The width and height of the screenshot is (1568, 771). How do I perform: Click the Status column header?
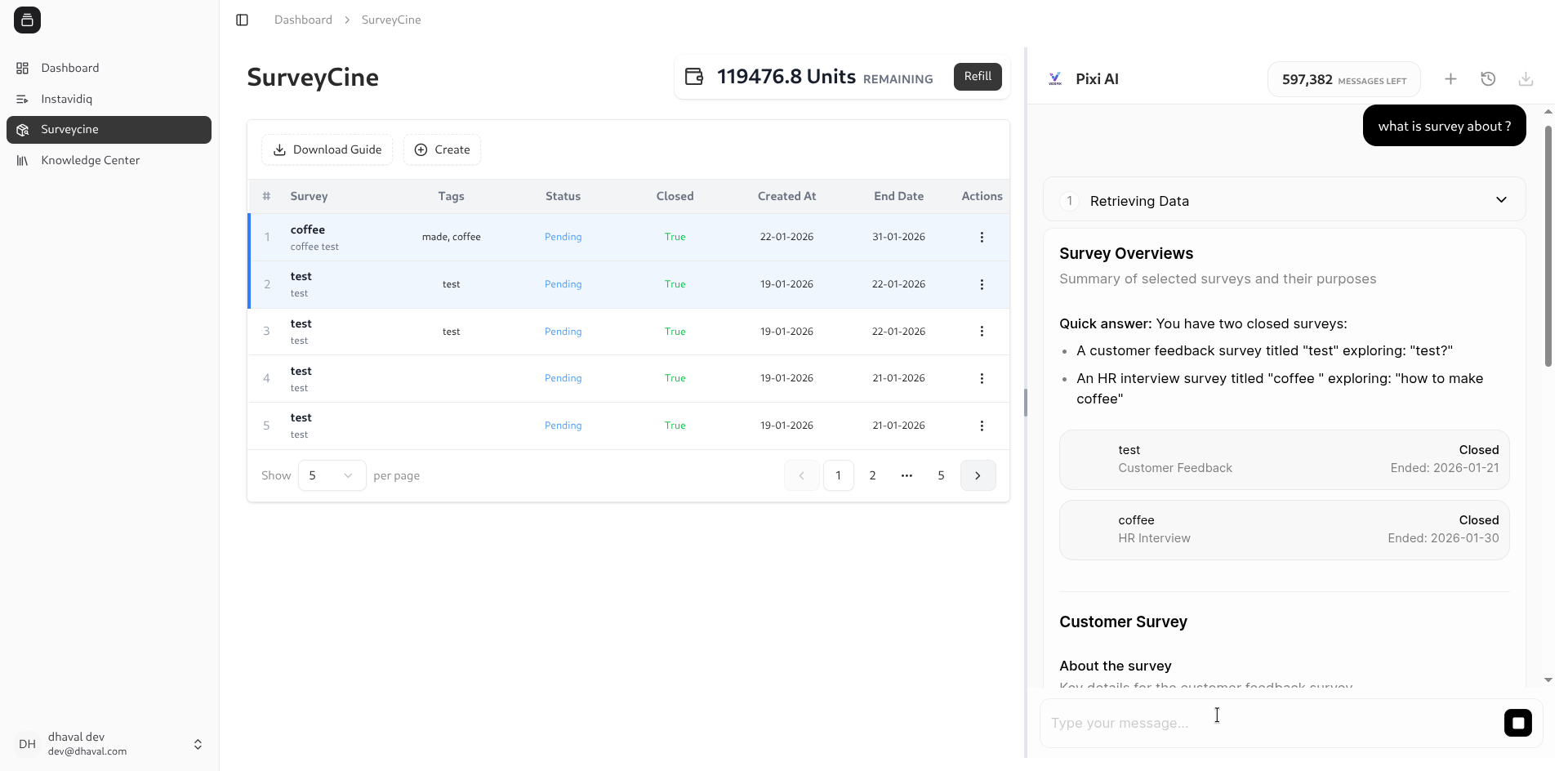click(x=563, y=196)
